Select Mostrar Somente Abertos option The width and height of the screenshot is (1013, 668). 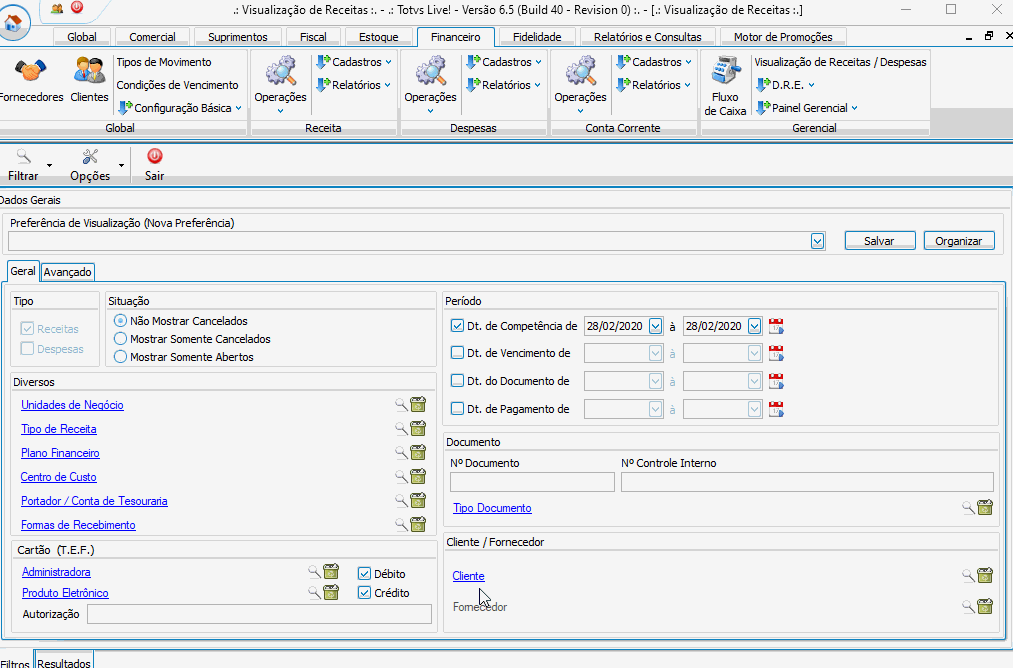point(120,357)
